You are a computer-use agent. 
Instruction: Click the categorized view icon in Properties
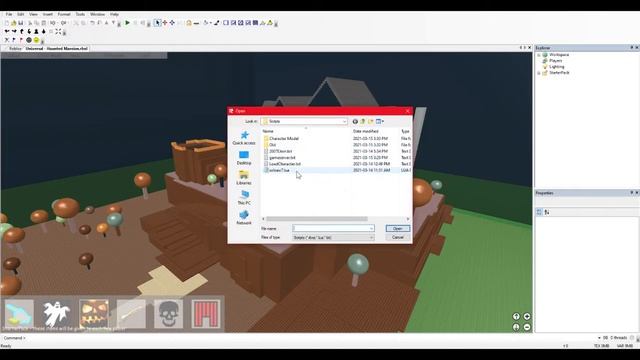(539, 212)
